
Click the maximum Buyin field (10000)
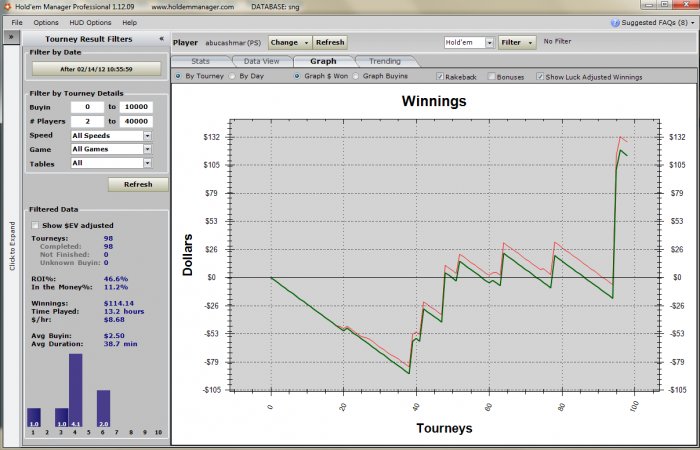136,107
